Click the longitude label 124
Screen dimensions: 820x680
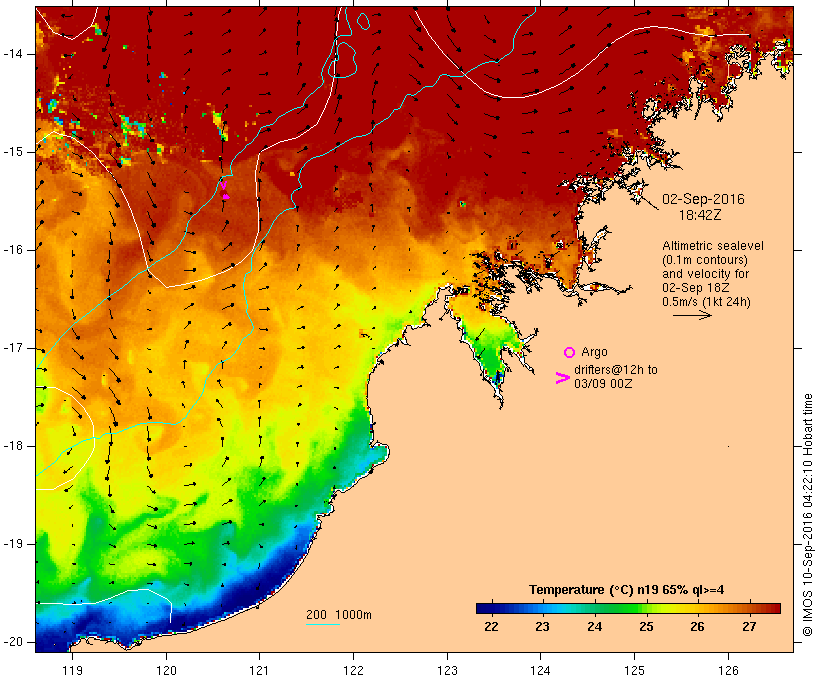tap(541, 670)
